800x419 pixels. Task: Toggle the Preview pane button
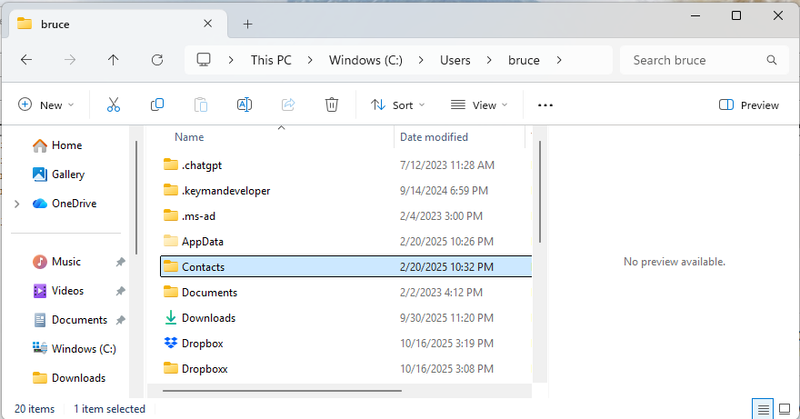[749, 105]
